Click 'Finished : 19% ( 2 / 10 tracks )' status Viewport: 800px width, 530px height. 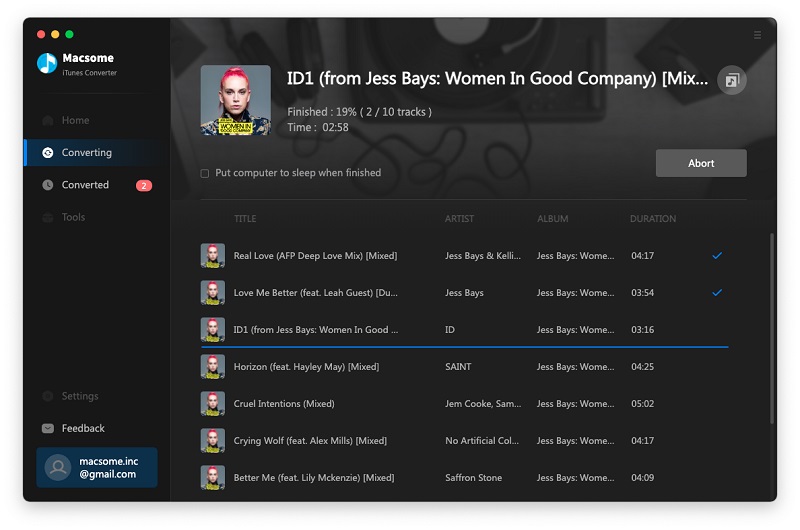[359, 112]
